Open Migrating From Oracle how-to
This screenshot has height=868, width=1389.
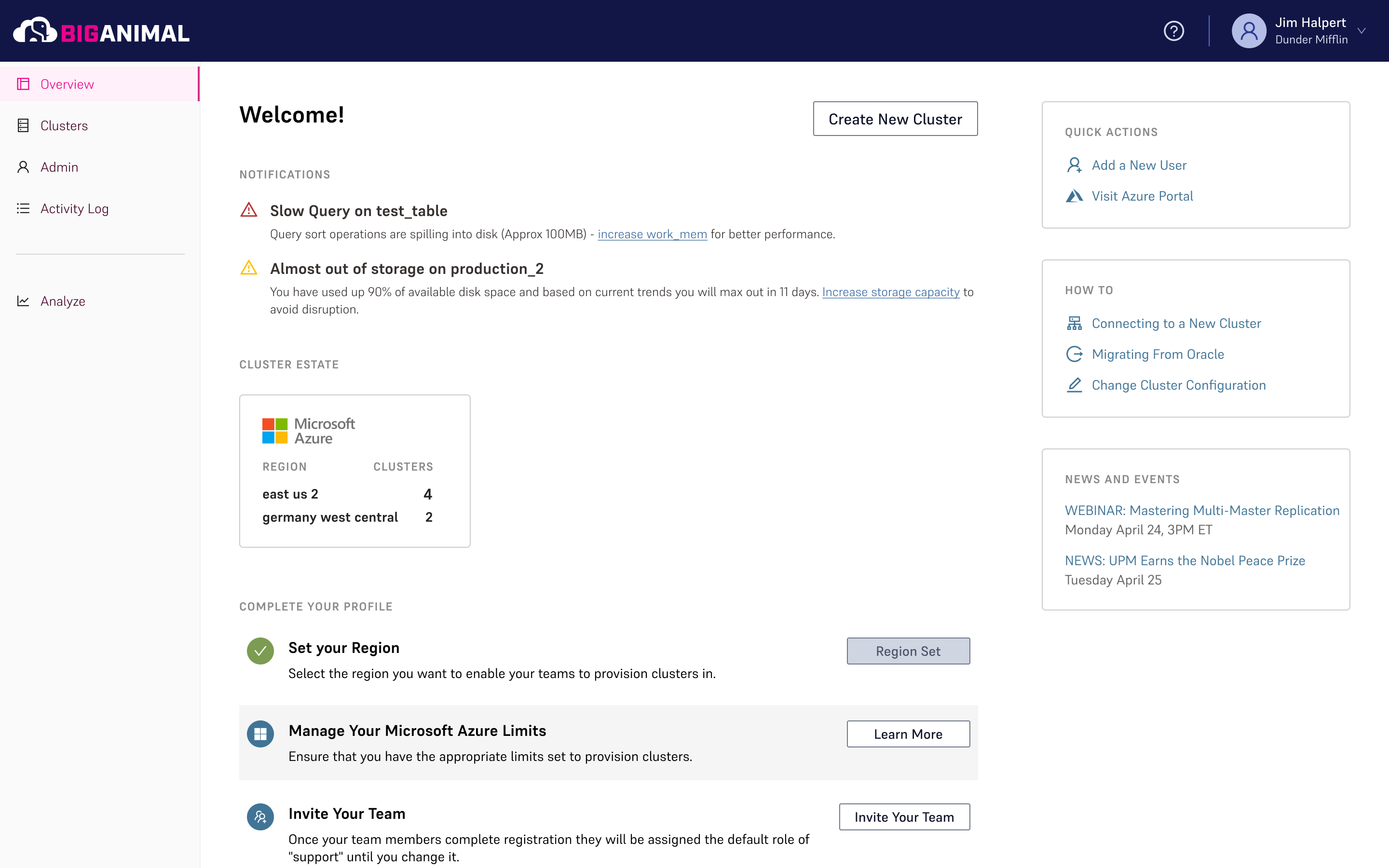coord(1157,354)
